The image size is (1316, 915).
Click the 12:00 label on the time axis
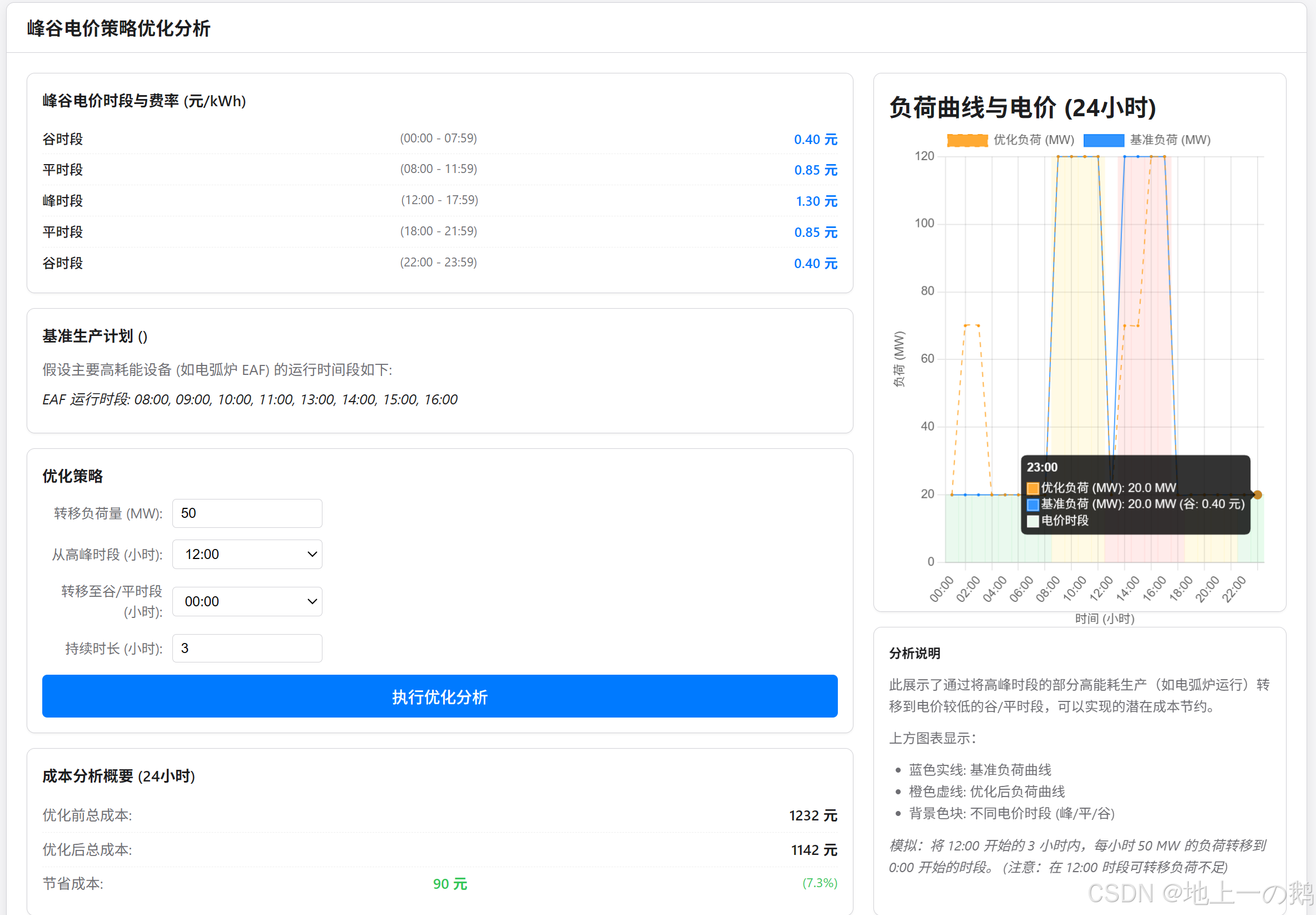(x=1101, y=589)
